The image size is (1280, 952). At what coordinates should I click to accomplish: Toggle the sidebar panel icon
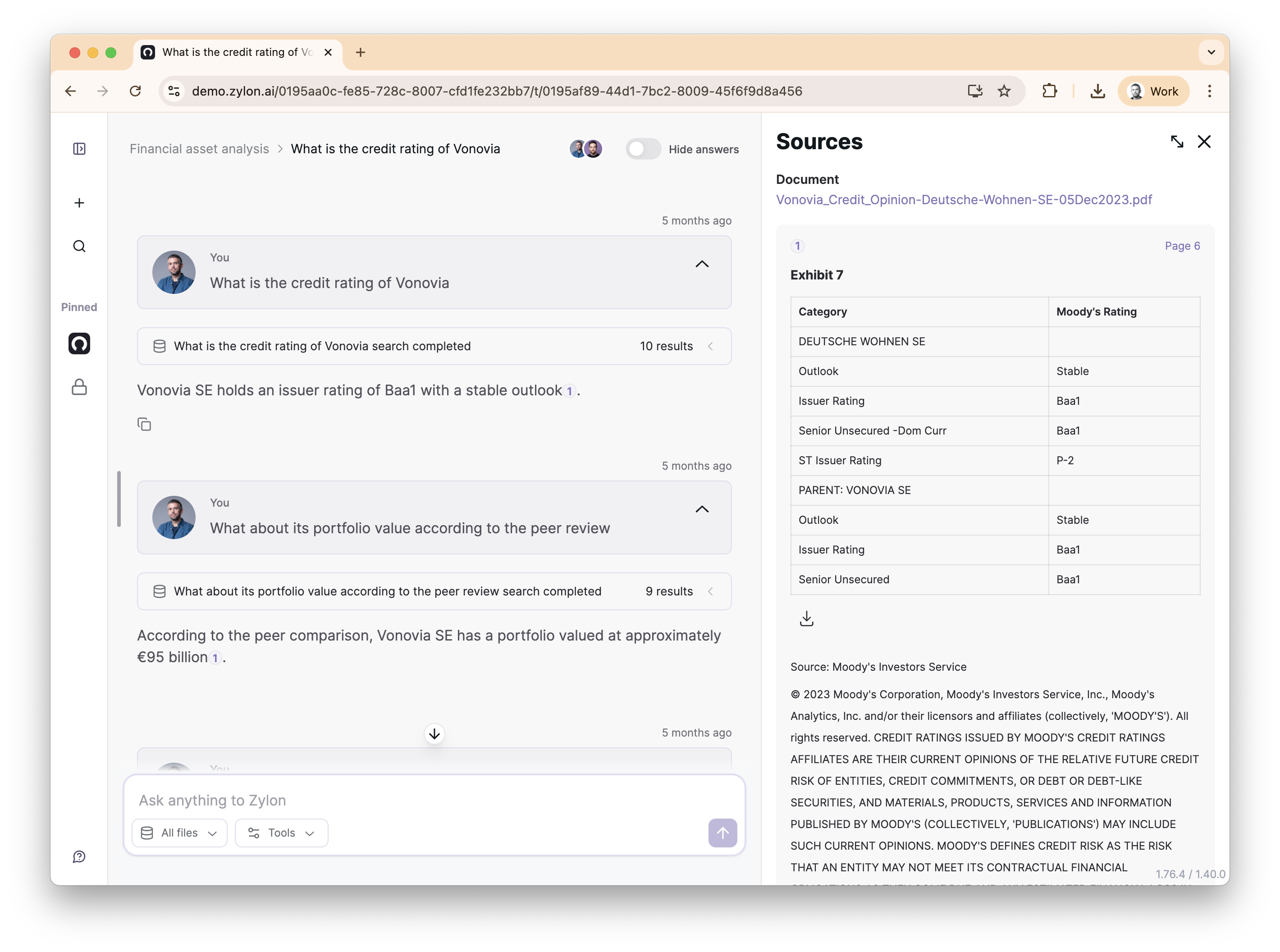point(79,149)
